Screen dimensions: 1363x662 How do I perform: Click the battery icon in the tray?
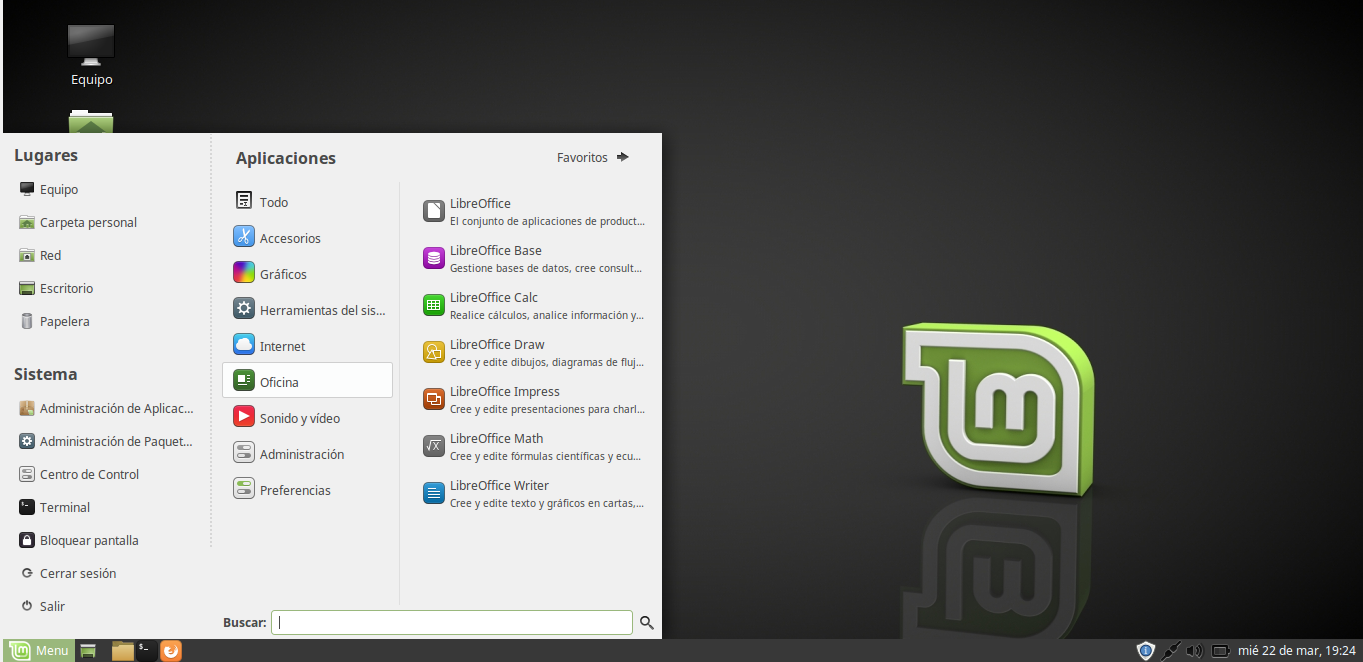pyautogui.click(x=1221, y=650)
